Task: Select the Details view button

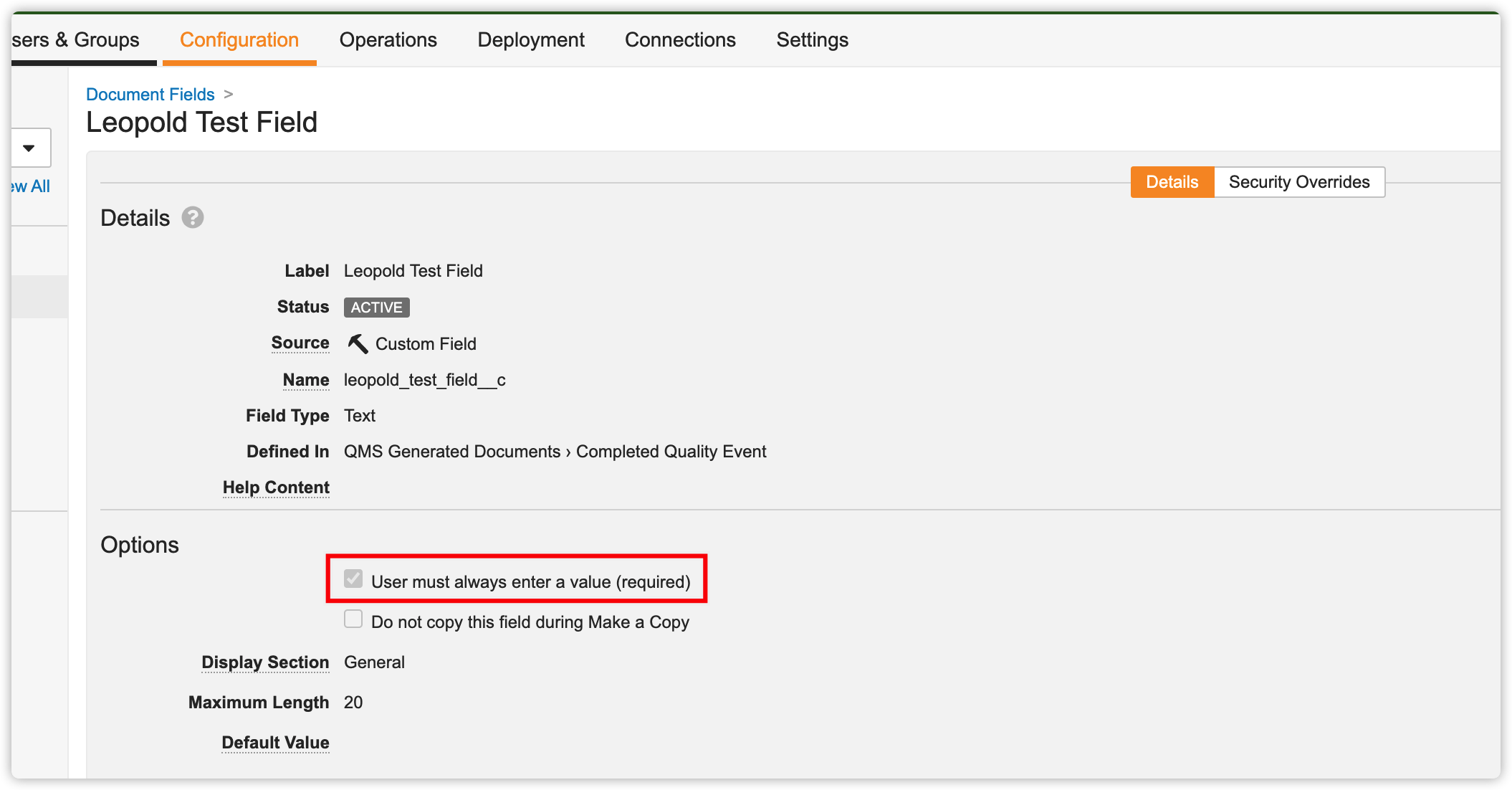Action: (x=1172, y=182)
